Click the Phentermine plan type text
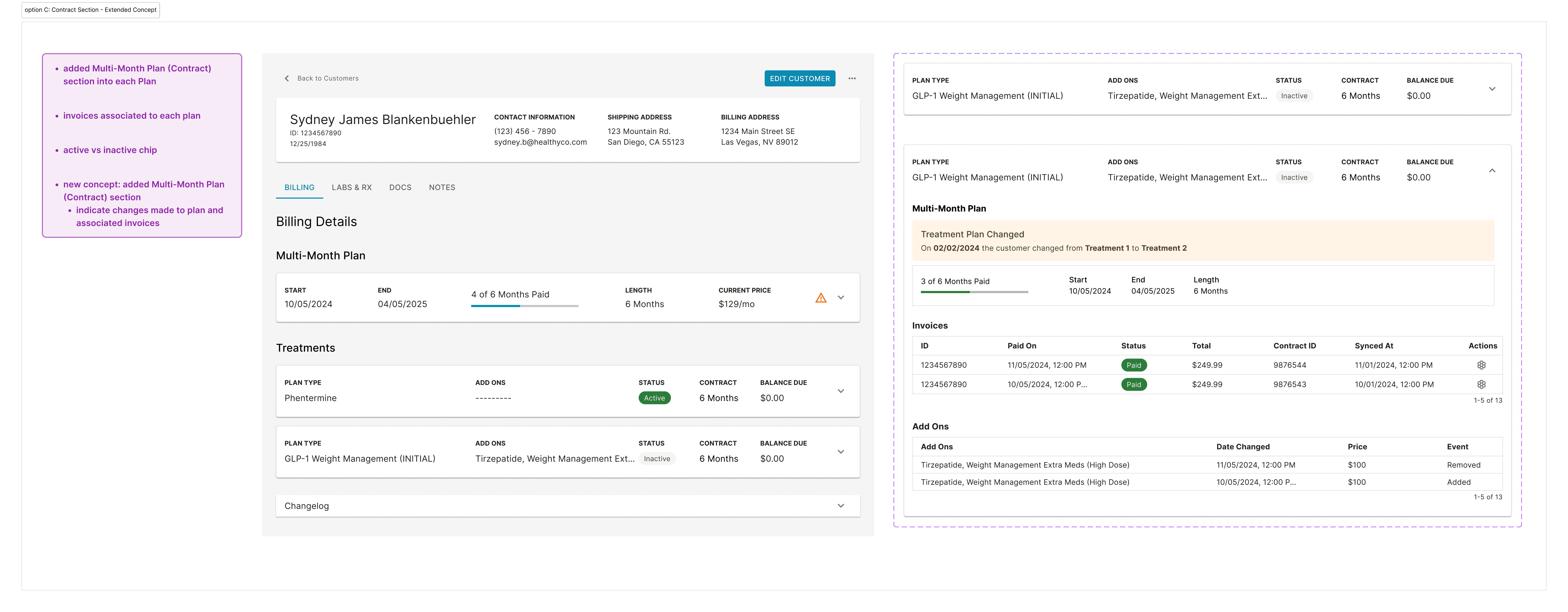The image size is (1568, 612). pos(310,398)
